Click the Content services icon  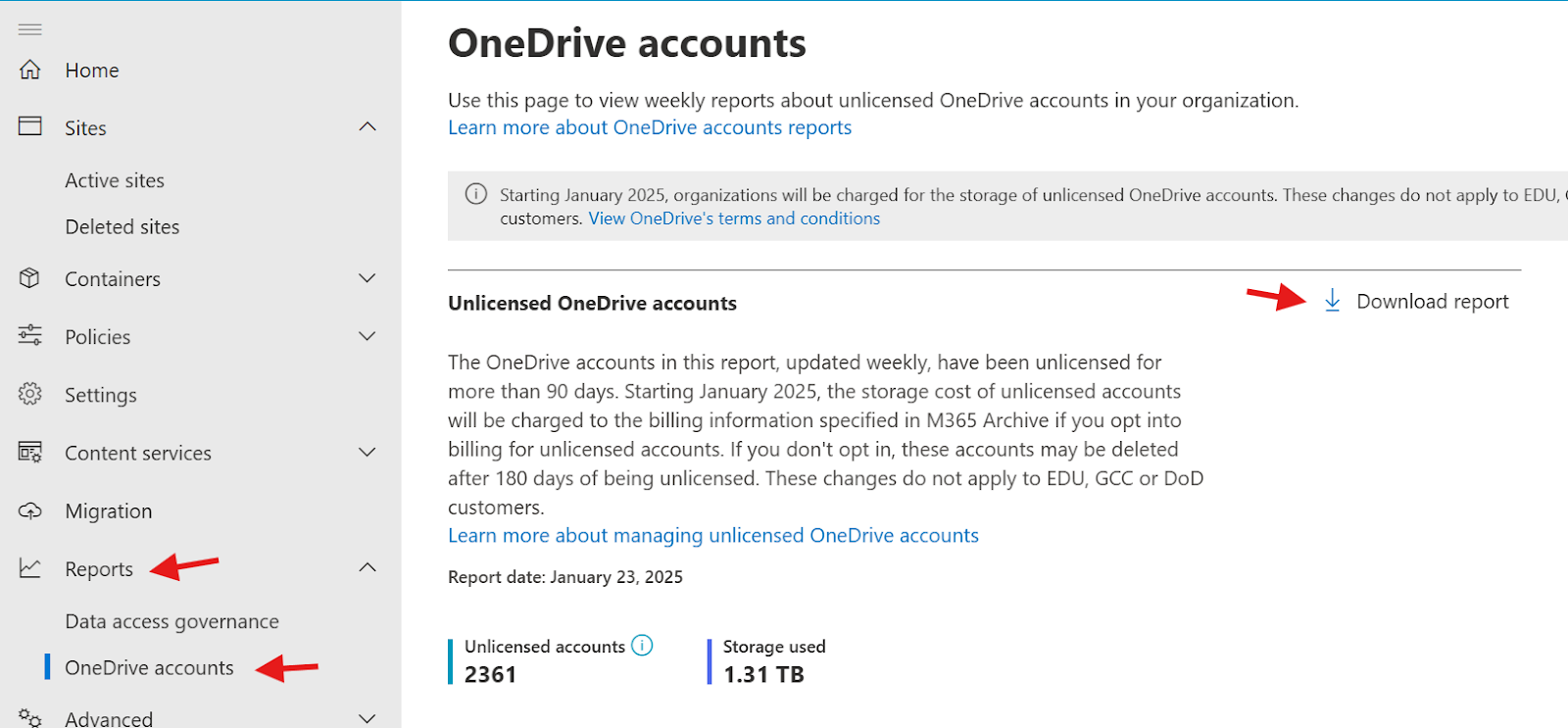point(30,452)
